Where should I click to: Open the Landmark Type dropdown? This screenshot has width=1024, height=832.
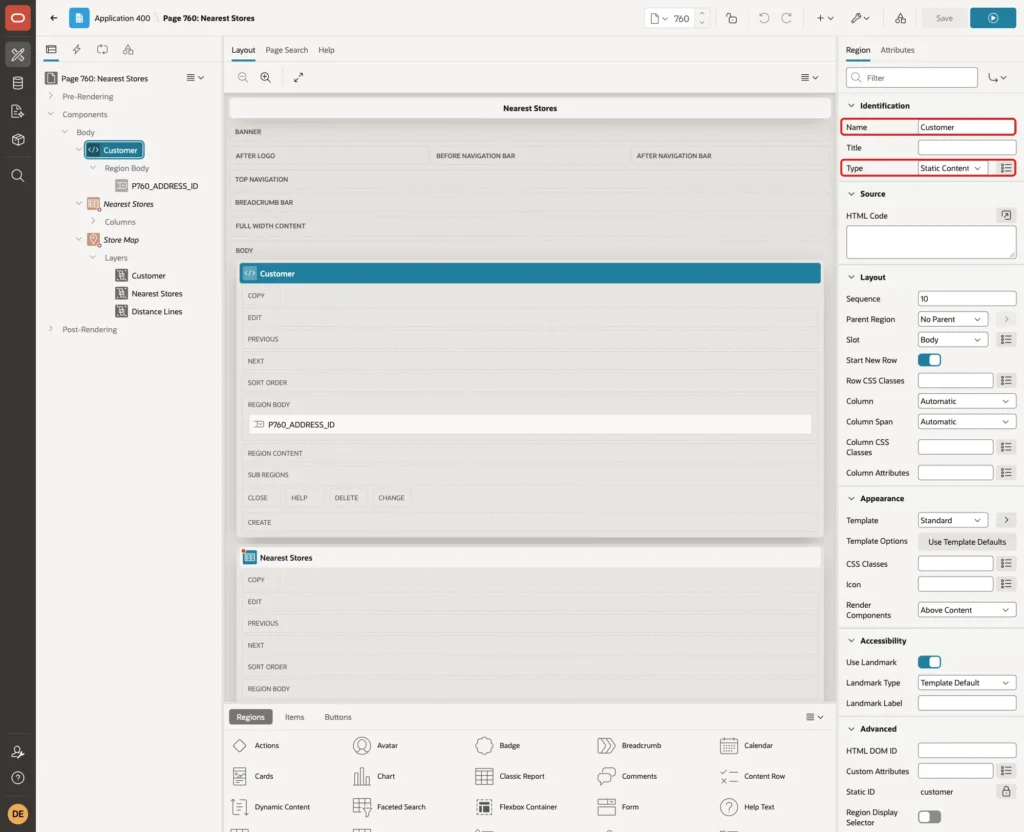(x=967, y=682)
